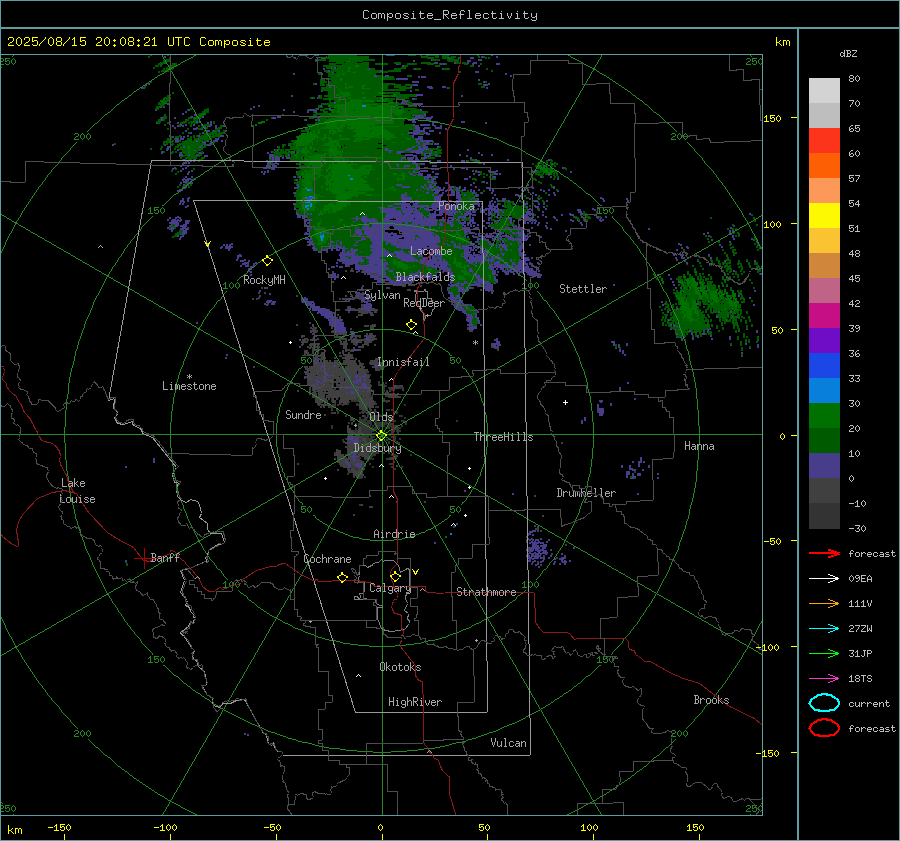Click the Lacombe city label

coord(431,251)
